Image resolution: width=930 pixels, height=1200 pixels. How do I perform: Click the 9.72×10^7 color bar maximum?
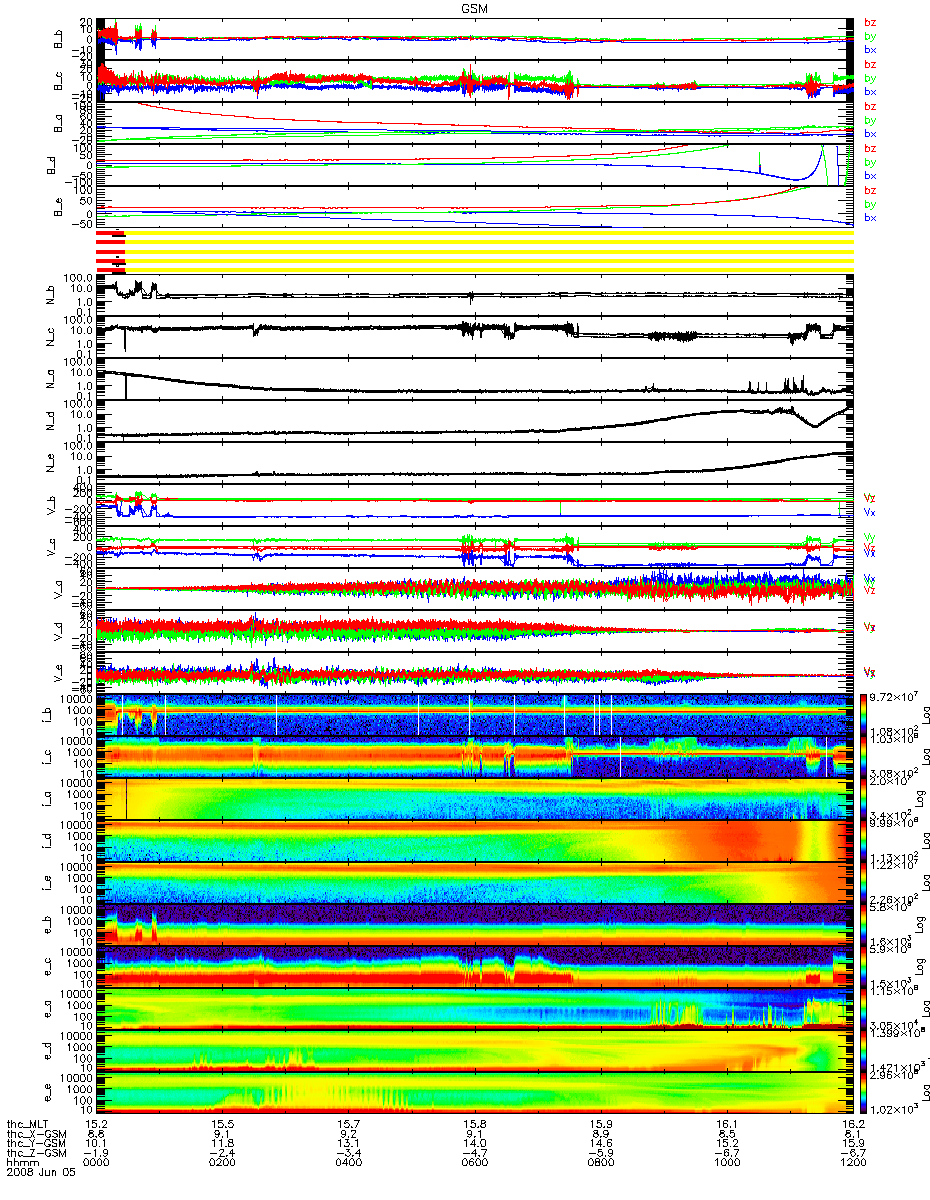pyautogui.click(x=896, y=696)
